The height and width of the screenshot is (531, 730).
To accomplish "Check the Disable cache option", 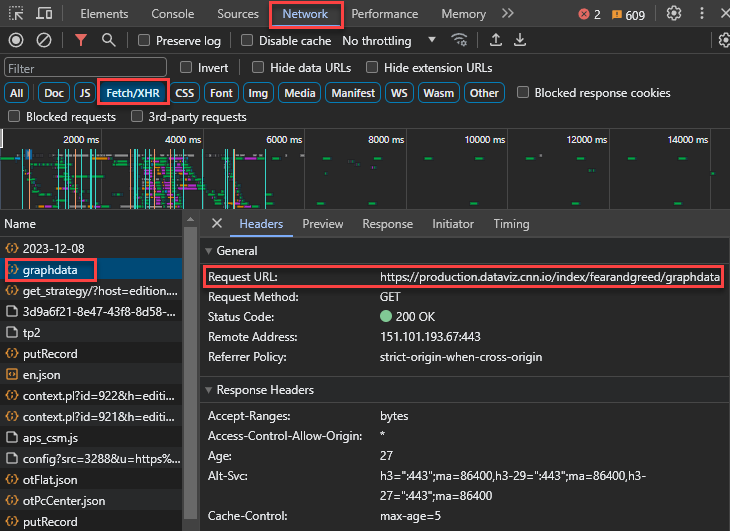I will tap(246, 41).
